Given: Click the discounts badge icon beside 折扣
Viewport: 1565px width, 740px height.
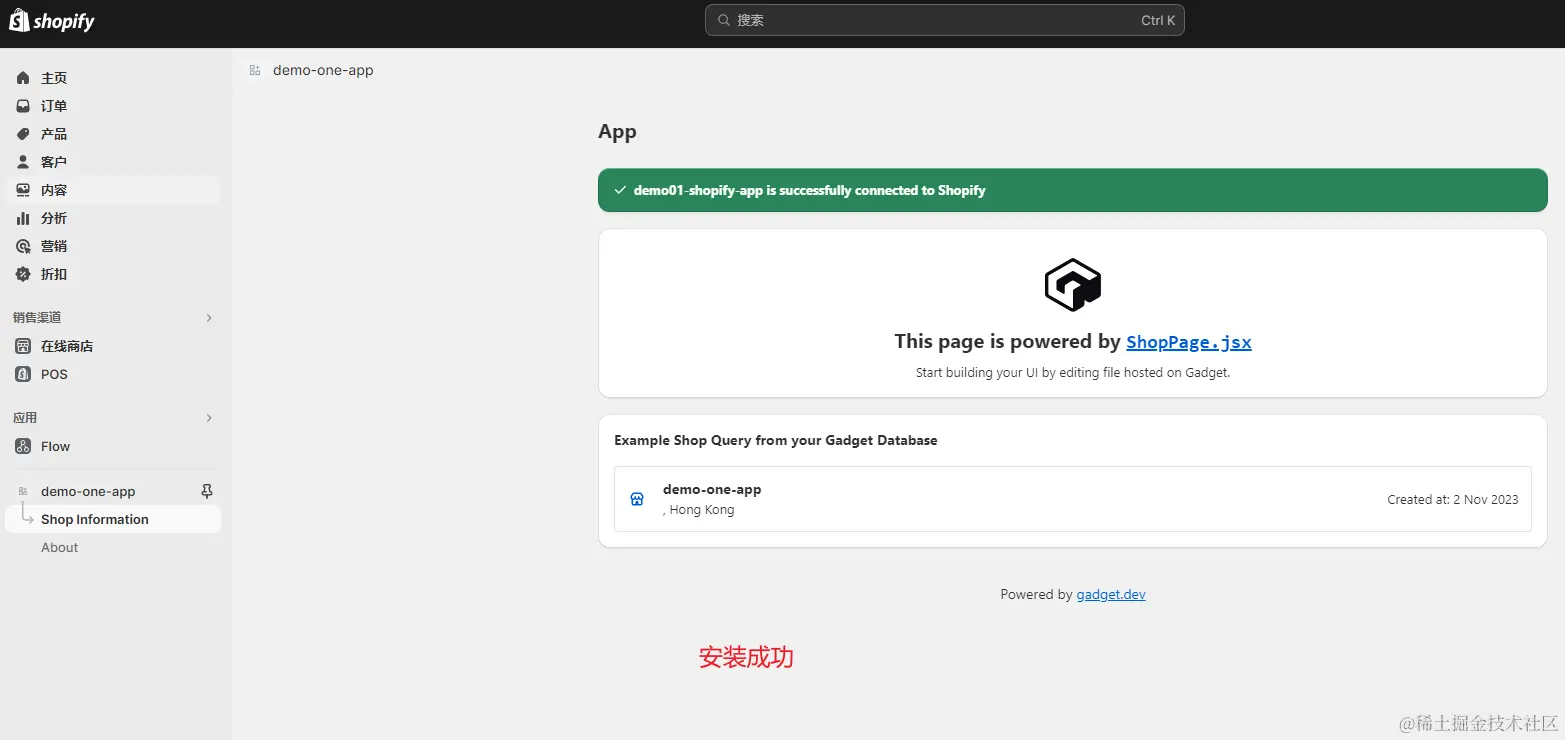Looking at the screenshot, I should click(23, 274).
